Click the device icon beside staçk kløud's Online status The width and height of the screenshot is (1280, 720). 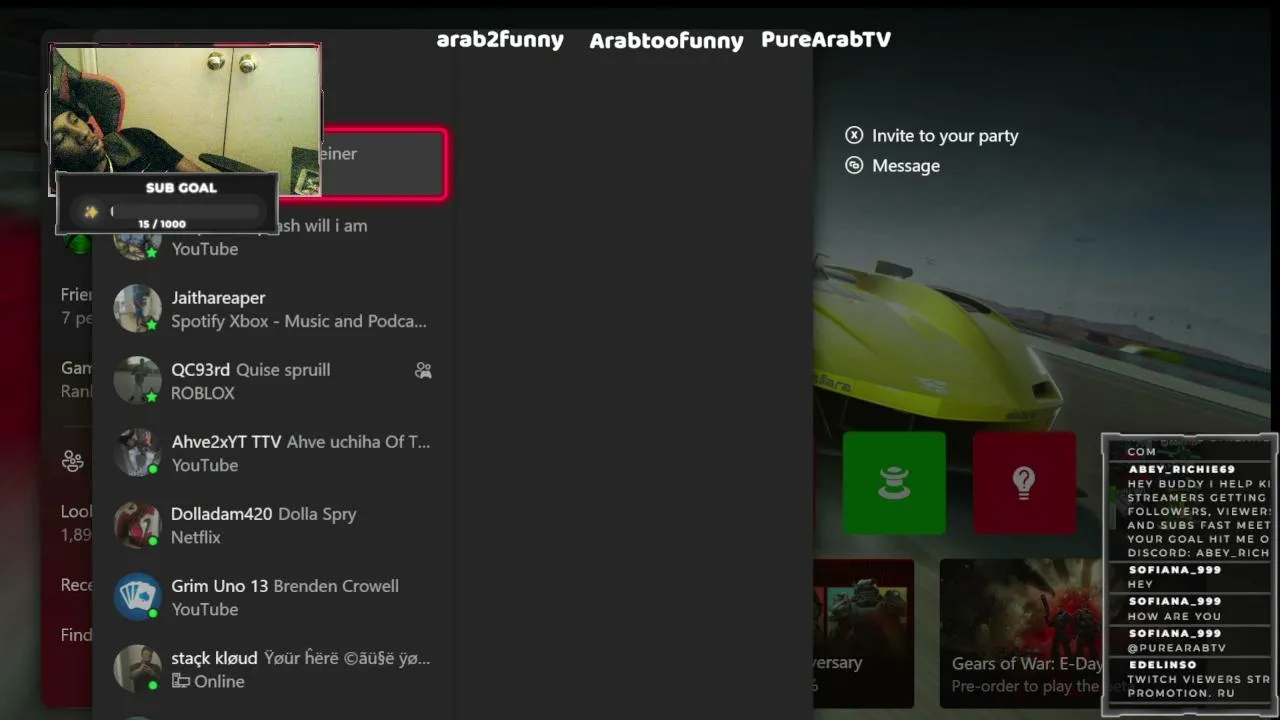[x=181, y=681]
